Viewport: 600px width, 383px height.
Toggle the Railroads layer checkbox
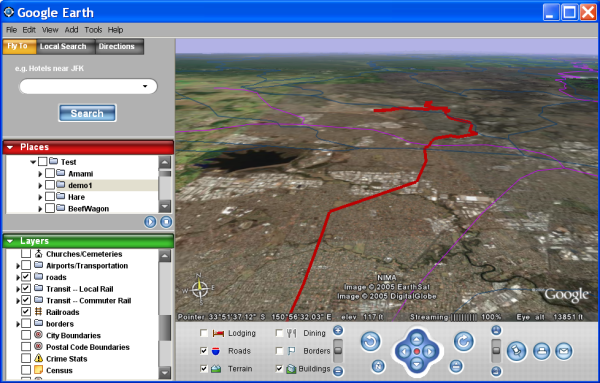(x=26, y=312)
